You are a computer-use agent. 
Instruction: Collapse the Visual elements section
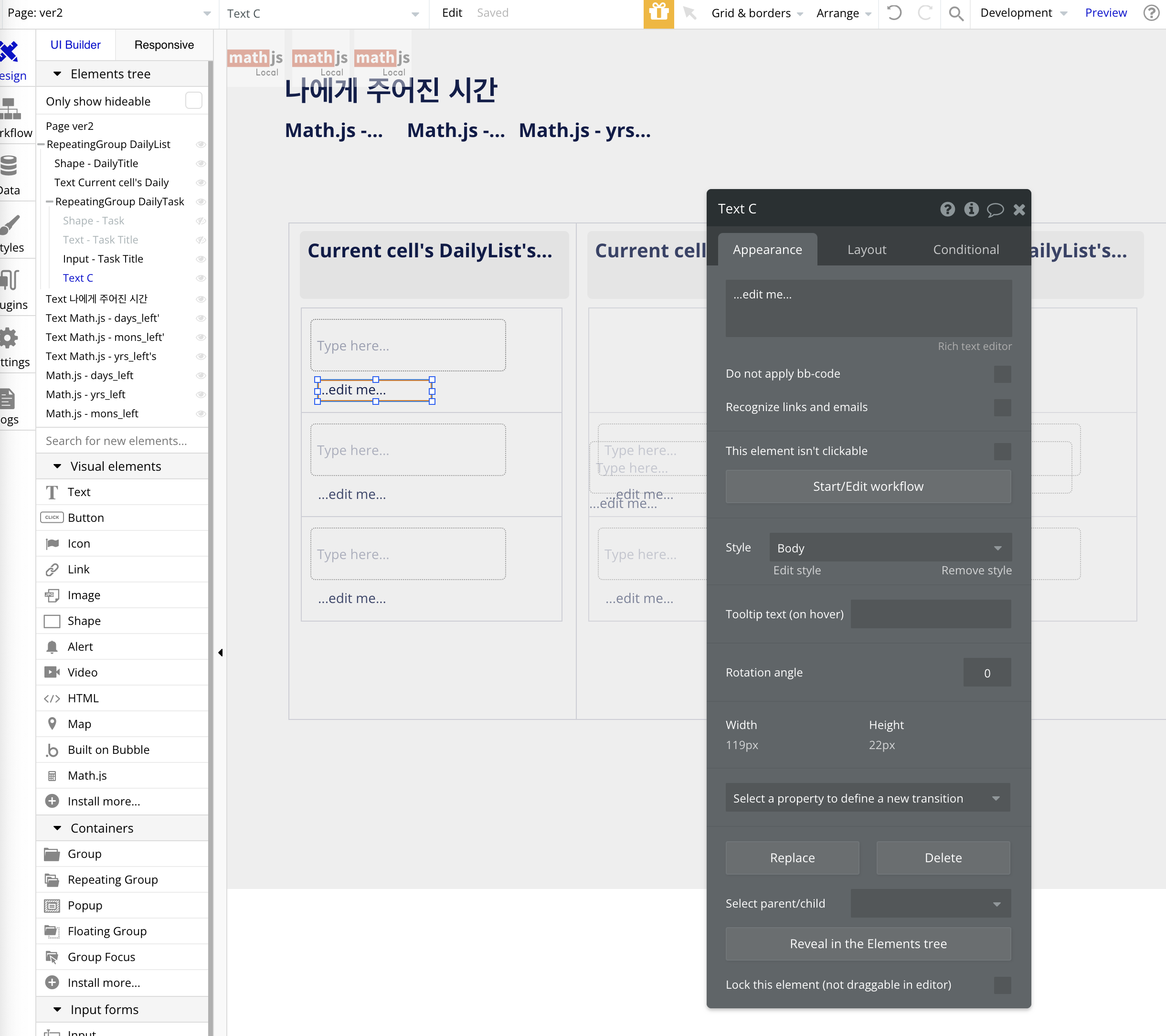57,466
